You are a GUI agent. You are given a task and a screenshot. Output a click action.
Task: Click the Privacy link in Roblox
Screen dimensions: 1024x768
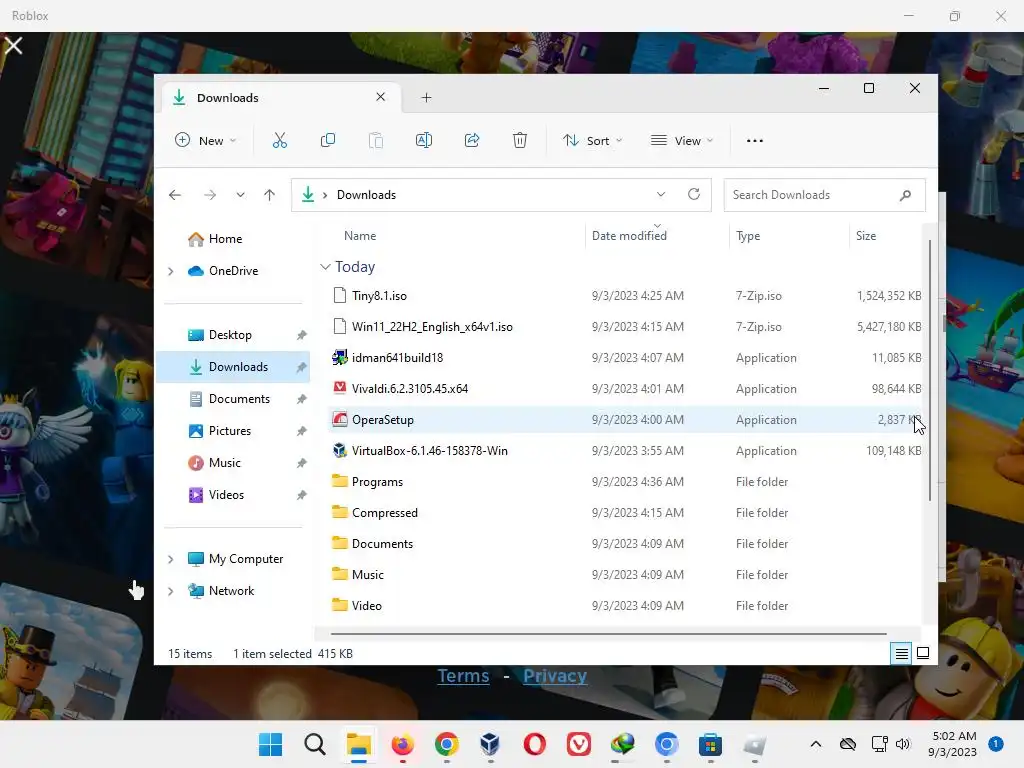(x=555, y=676)
